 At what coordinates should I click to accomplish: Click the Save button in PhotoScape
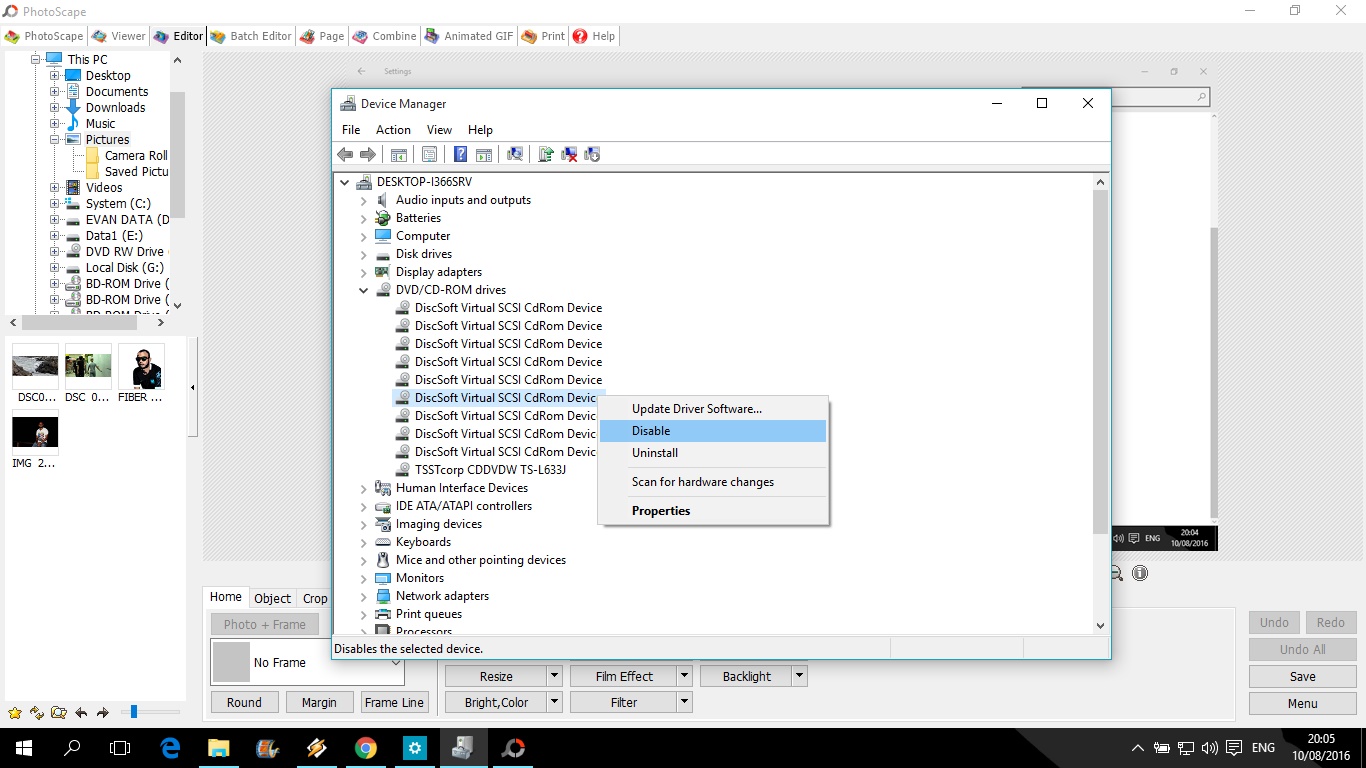click(x=1301, y=676)
